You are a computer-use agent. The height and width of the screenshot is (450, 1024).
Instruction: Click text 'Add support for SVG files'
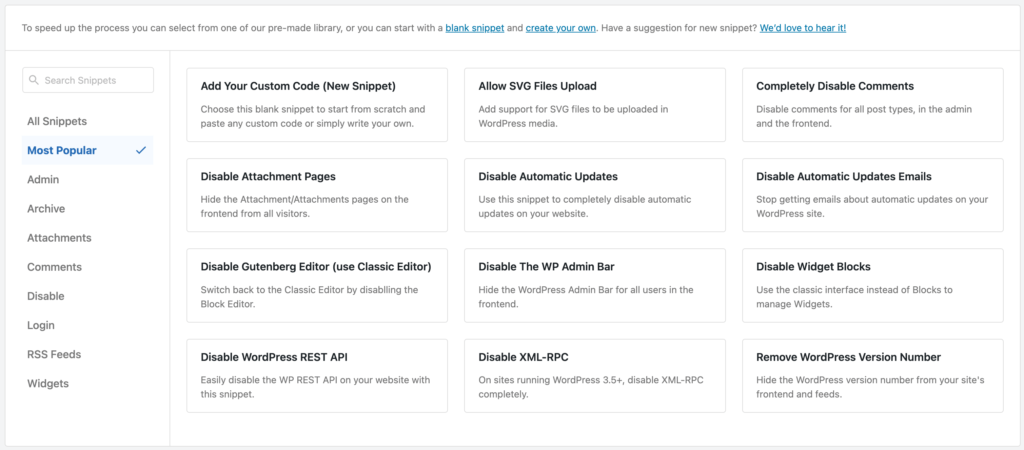(x=532, y=109)
